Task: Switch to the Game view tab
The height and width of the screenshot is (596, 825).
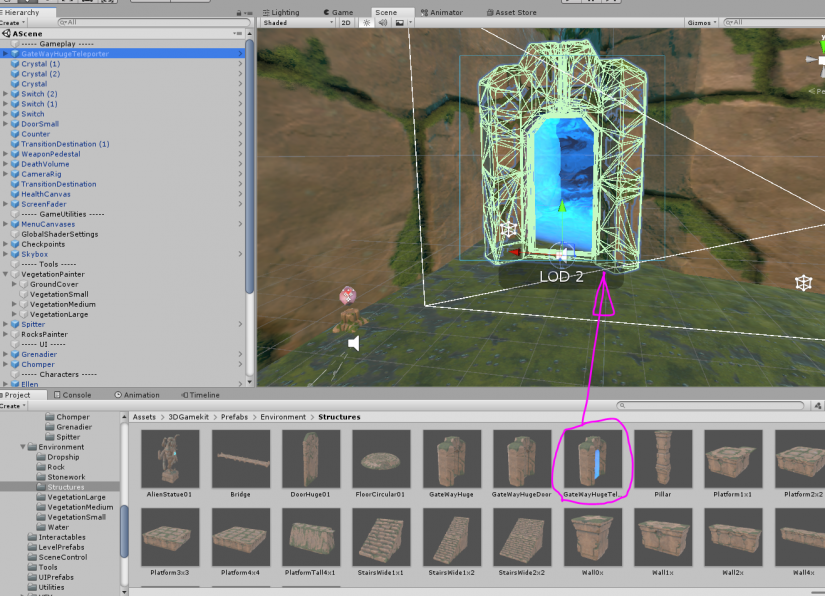Action: [x=340, y=11]
